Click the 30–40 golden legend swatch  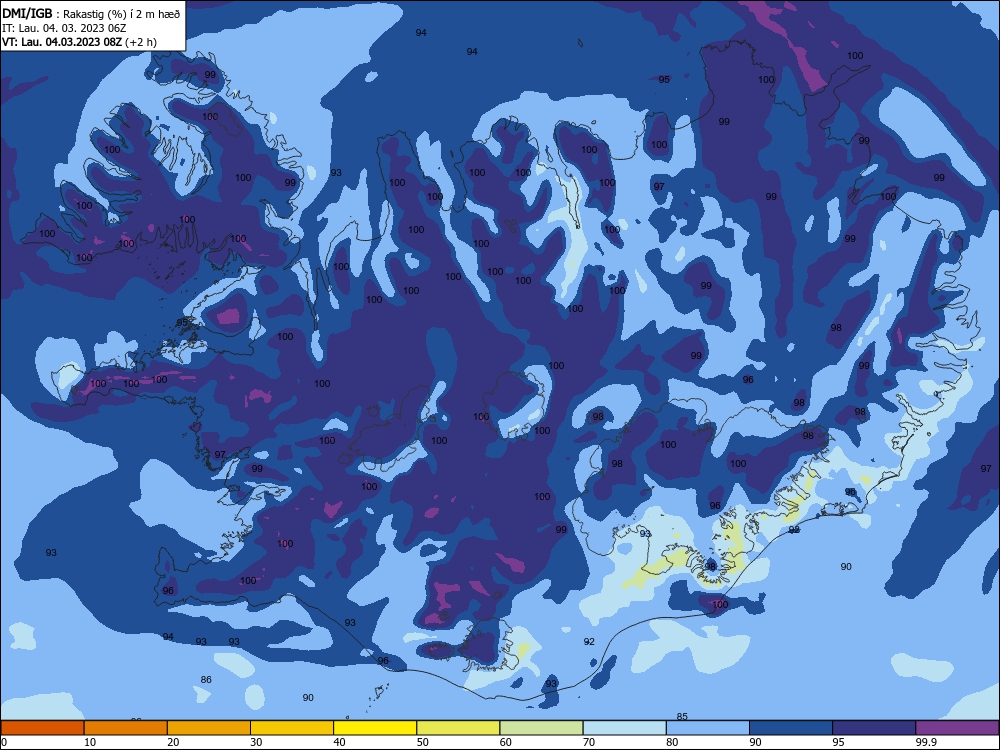point(292,728)
